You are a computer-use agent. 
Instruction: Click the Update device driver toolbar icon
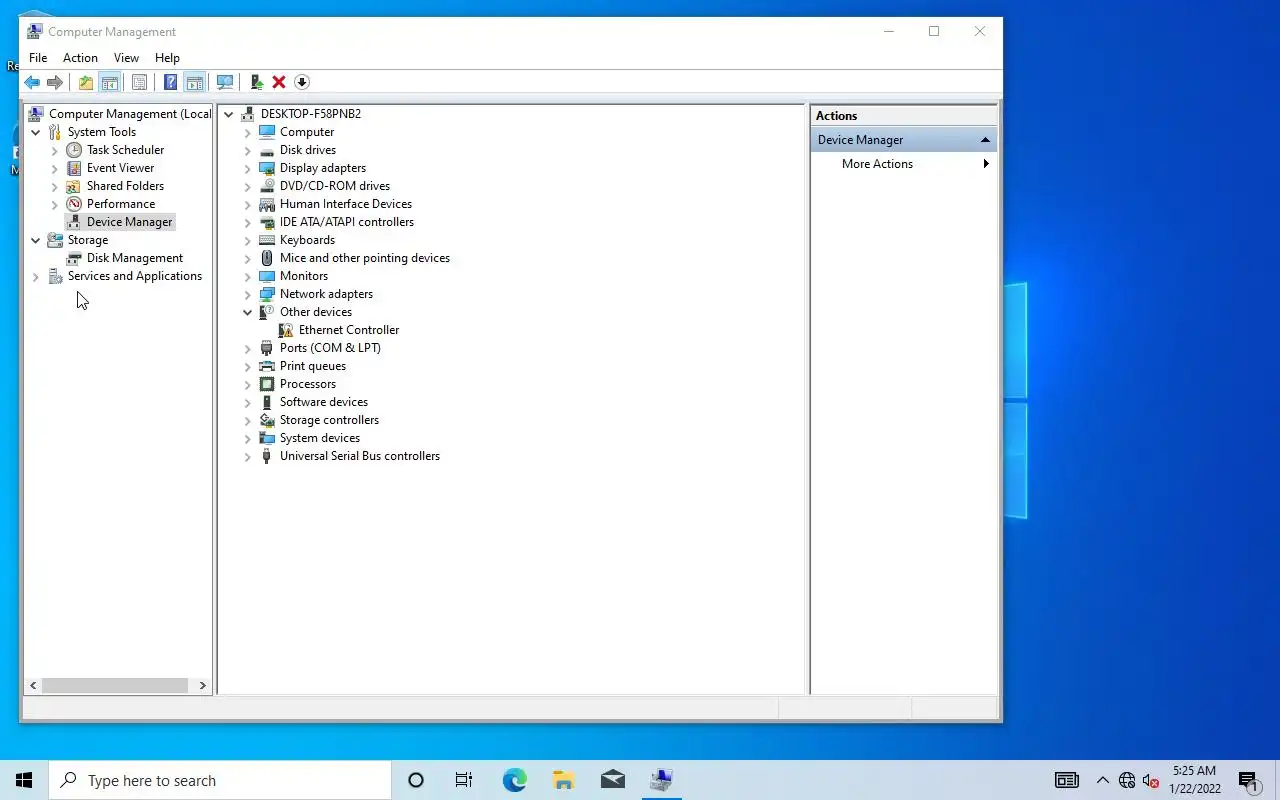pyautogui.click(x=257, y=82)
